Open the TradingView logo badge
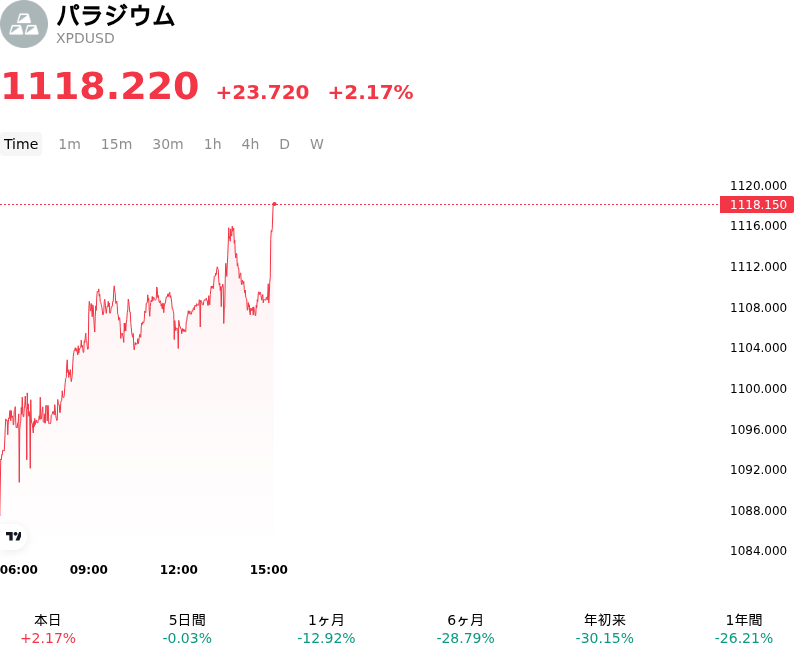The image size is (800, 658). click(13, 536)
